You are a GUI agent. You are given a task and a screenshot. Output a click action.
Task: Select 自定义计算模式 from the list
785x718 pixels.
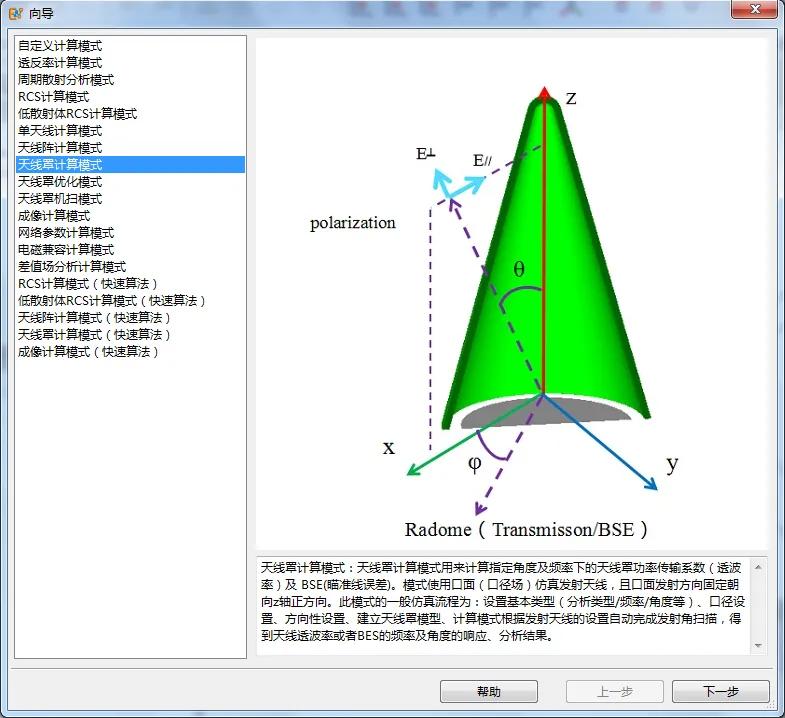(x=130, y=46)
